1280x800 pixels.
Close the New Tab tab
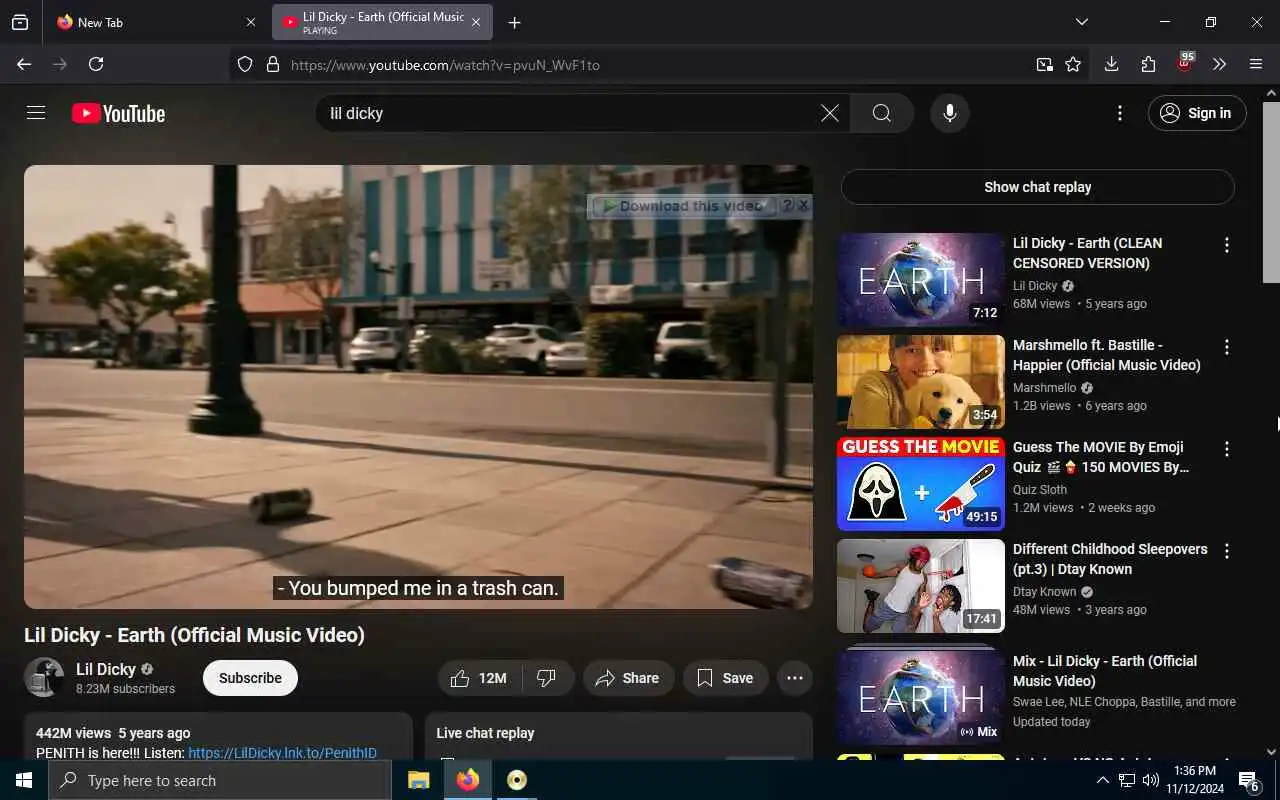(x=251, y=22)
